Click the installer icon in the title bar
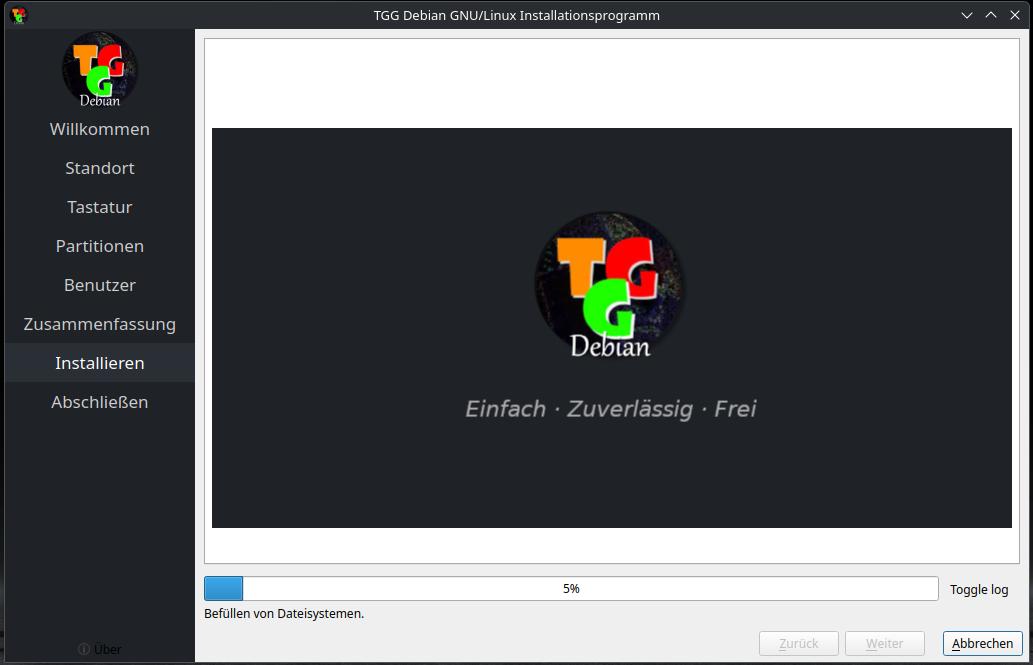The height and width of the screenshot is (665, 1033). click(x=18, y=15)
